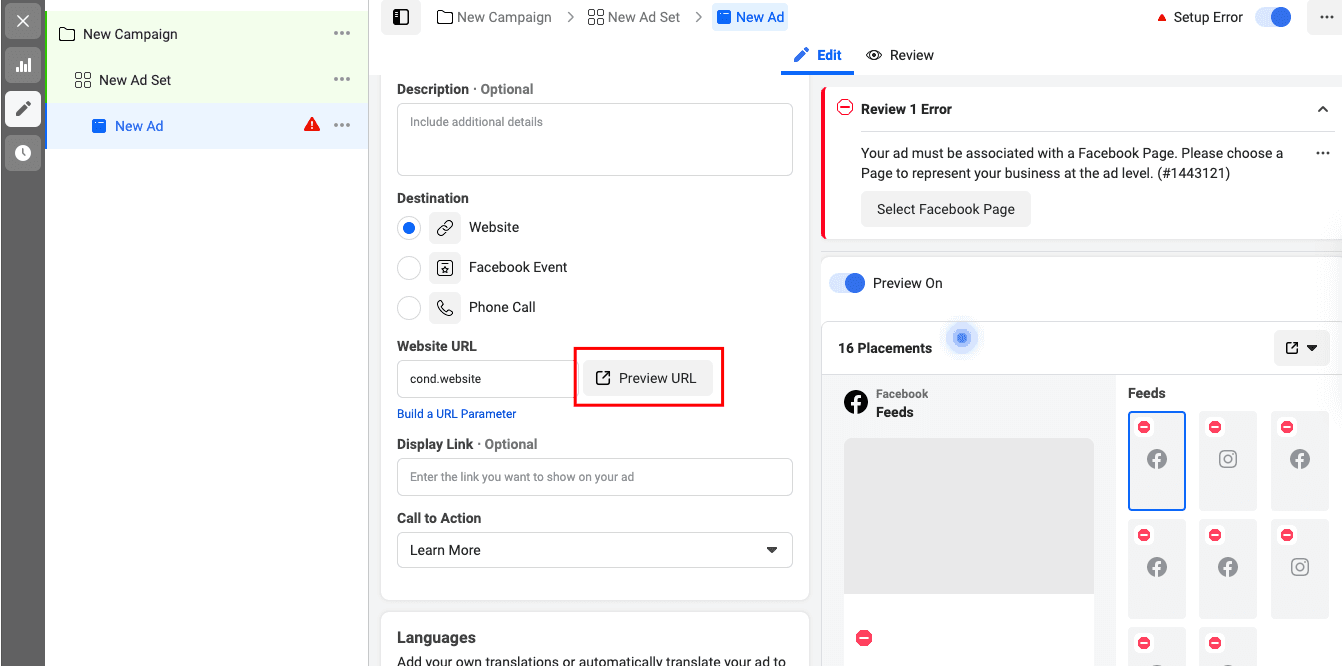Open three-dot options on error message

[1323, 153]
